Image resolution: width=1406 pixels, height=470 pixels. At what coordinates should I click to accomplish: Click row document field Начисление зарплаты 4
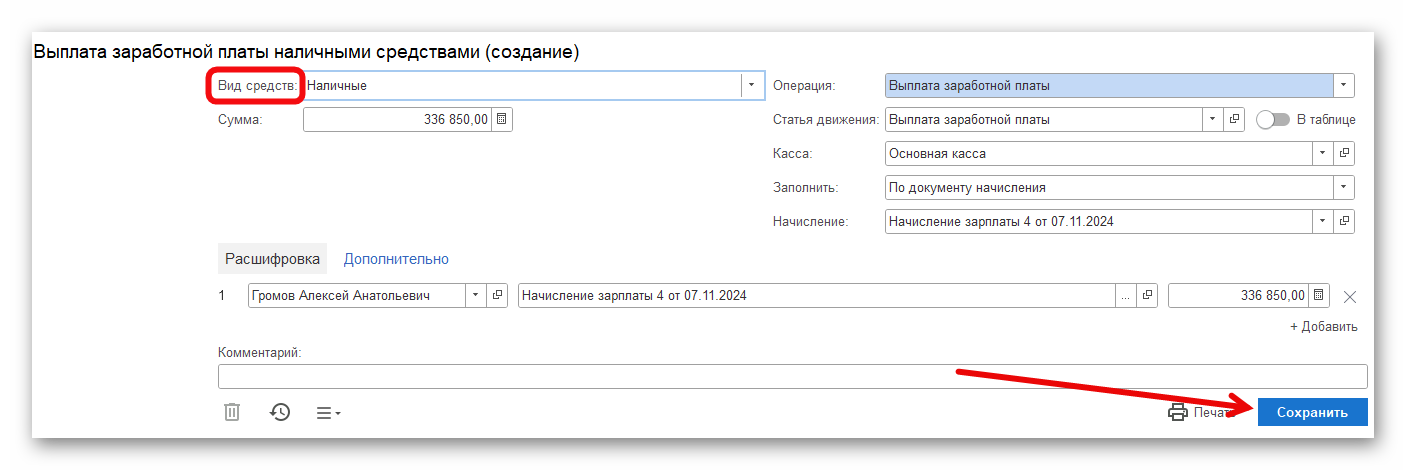817,296
